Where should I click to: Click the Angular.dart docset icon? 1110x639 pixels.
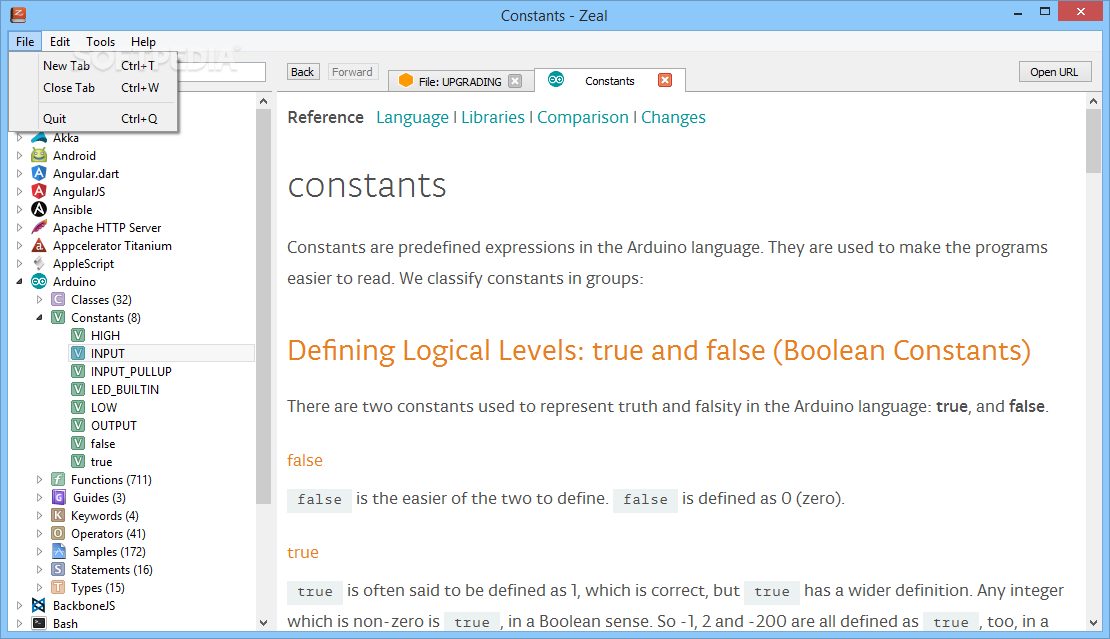tap(39, 173)
